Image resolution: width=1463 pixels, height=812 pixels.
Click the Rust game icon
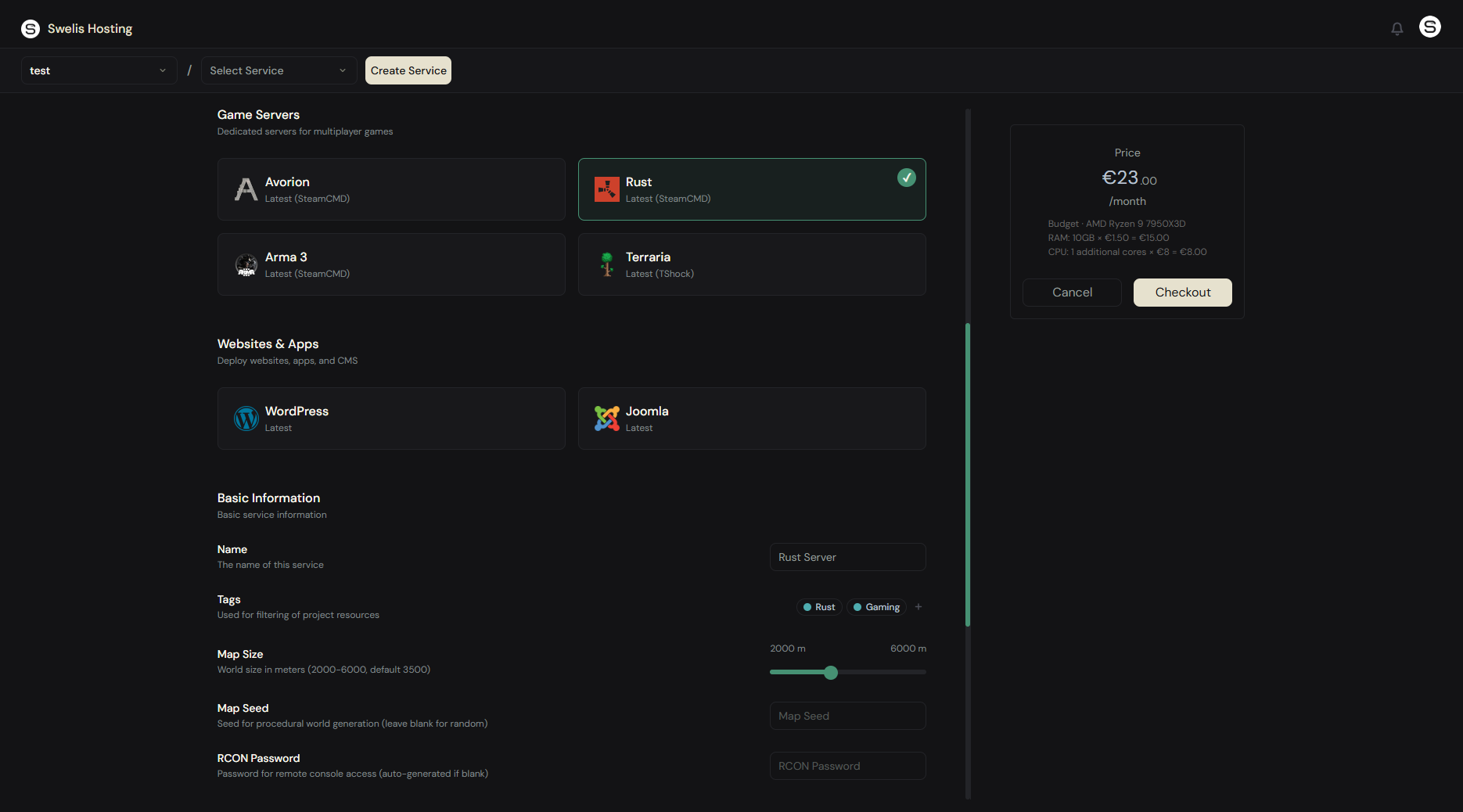click(x=606, y=189)
